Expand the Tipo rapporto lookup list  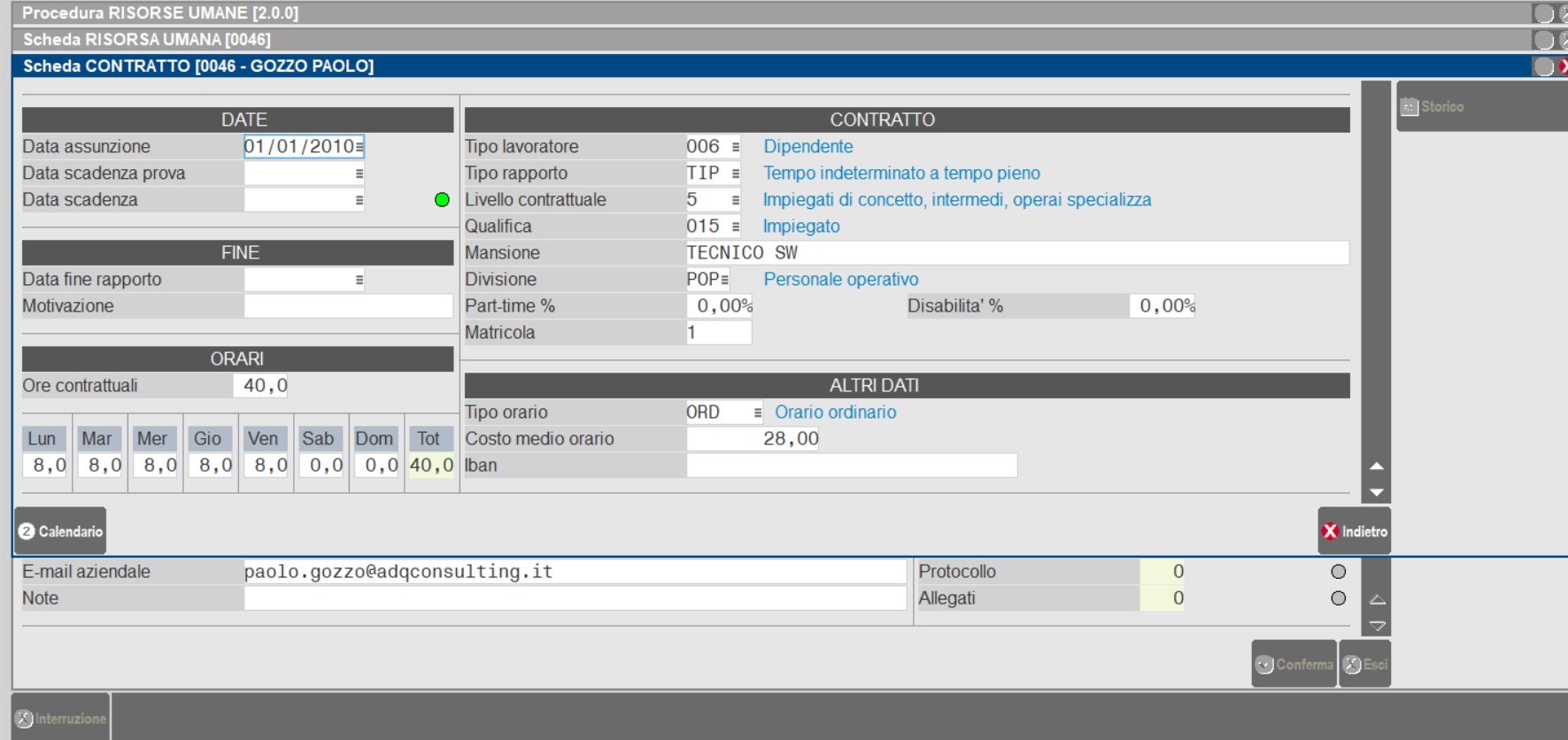735,173
